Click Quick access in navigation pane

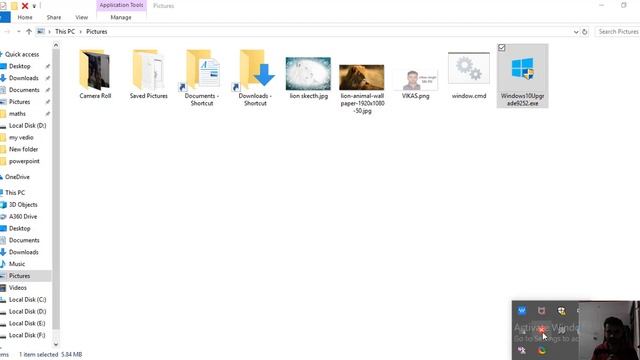(22, 54)
